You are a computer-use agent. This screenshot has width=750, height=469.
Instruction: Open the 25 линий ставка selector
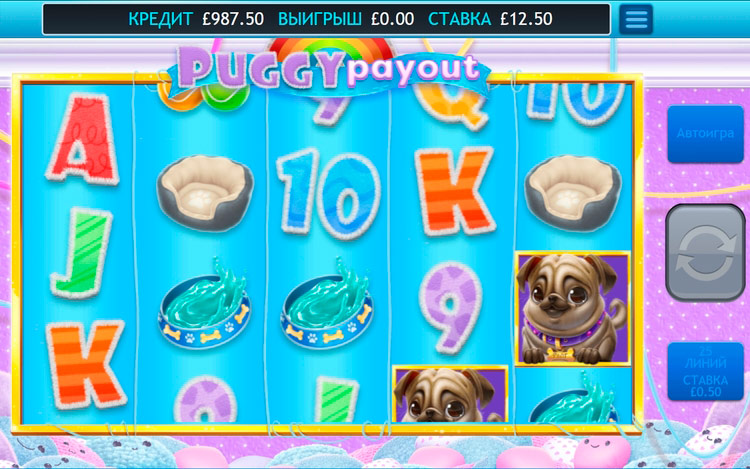click(706, 372)
